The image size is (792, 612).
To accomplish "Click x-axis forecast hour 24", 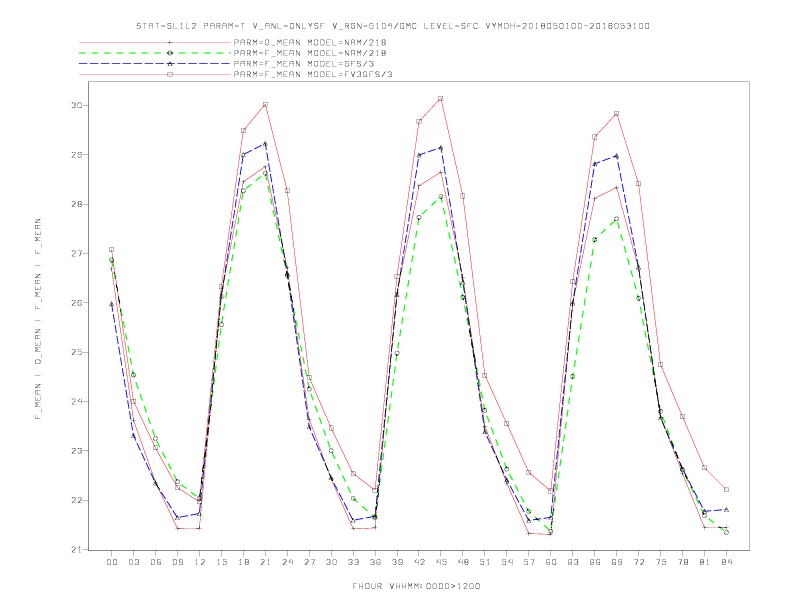I will pos(287,562).
